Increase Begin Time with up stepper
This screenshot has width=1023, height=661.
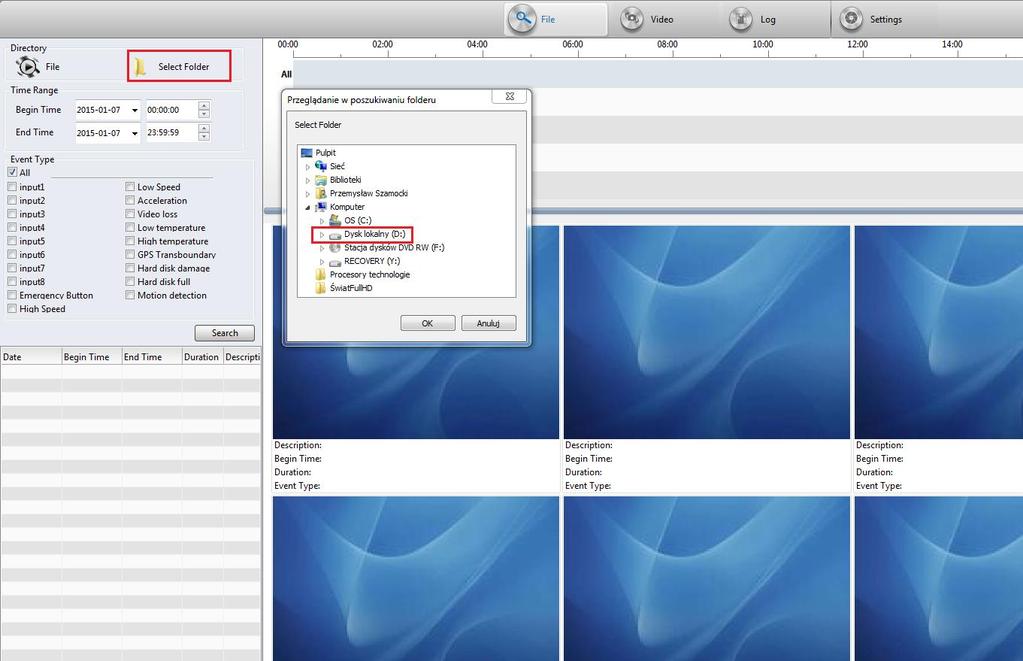204,106
